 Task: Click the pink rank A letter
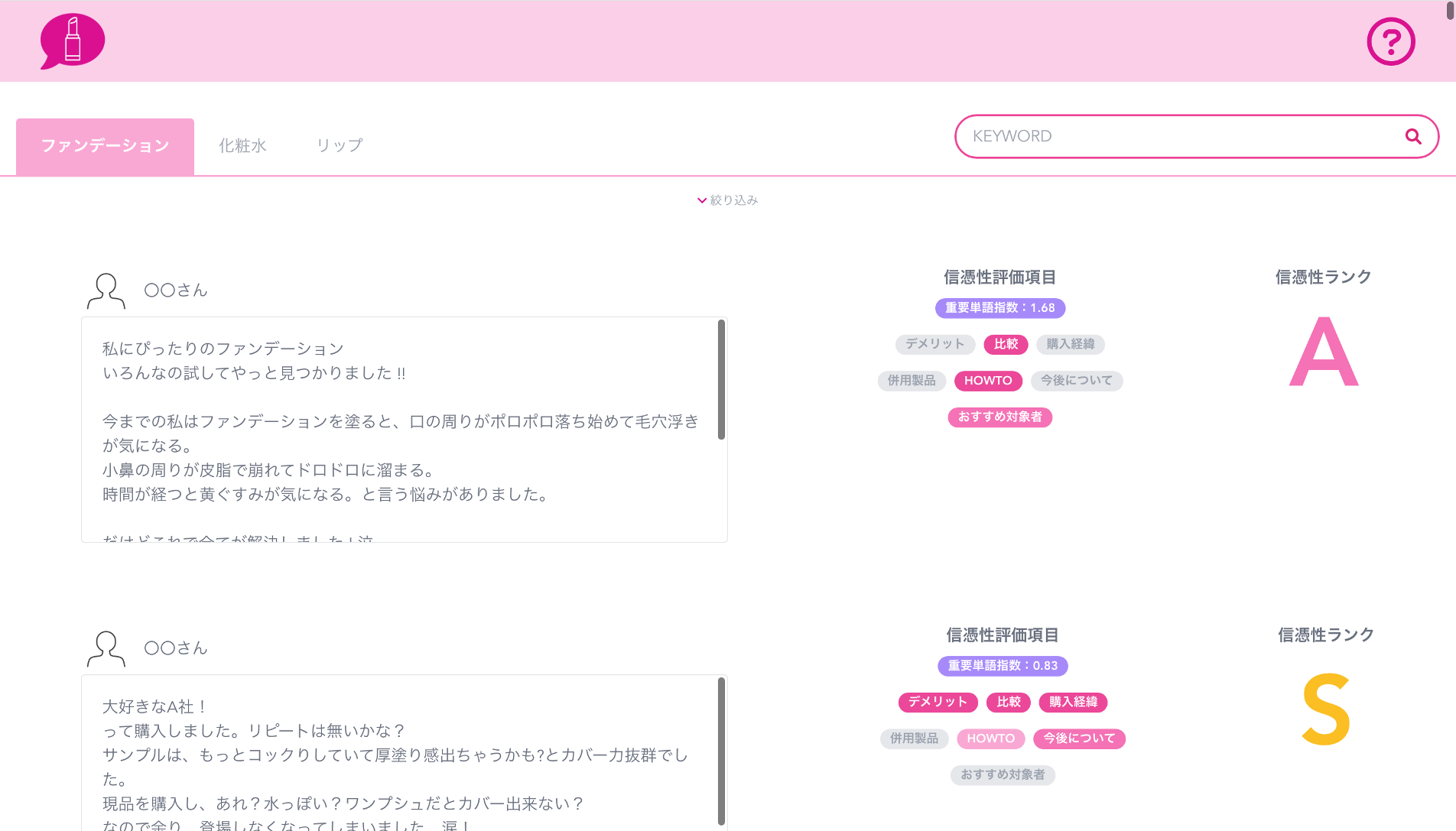[x=1324, y=352]
